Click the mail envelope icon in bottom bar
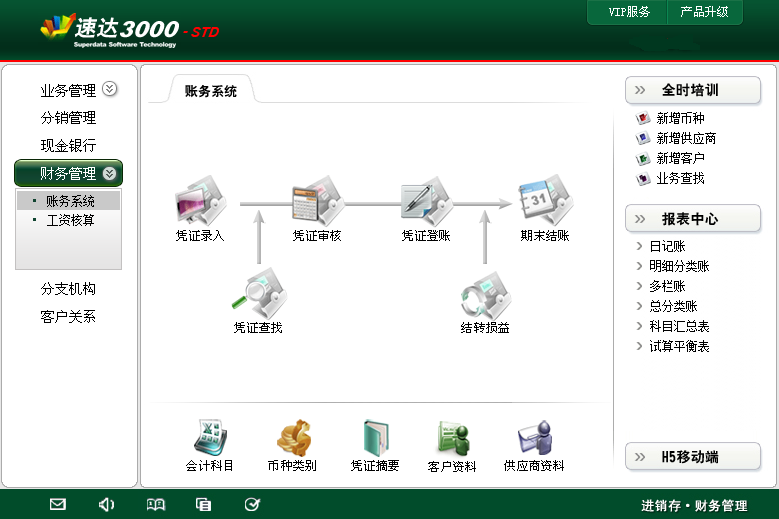The height and width of the screenshot is (519, 779). [x=58, y=505]
